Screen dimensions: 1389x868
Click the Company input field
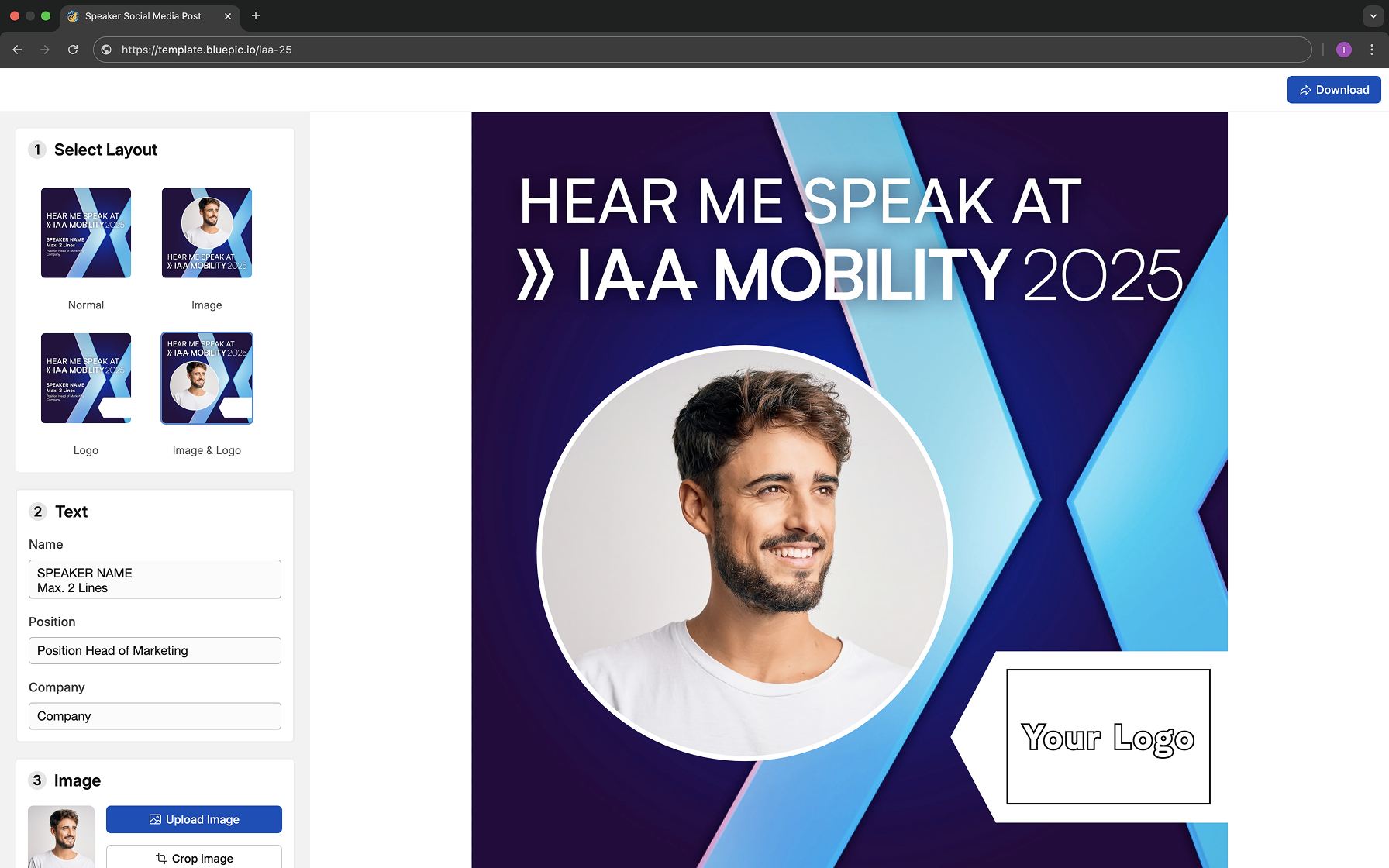point(154,715)
